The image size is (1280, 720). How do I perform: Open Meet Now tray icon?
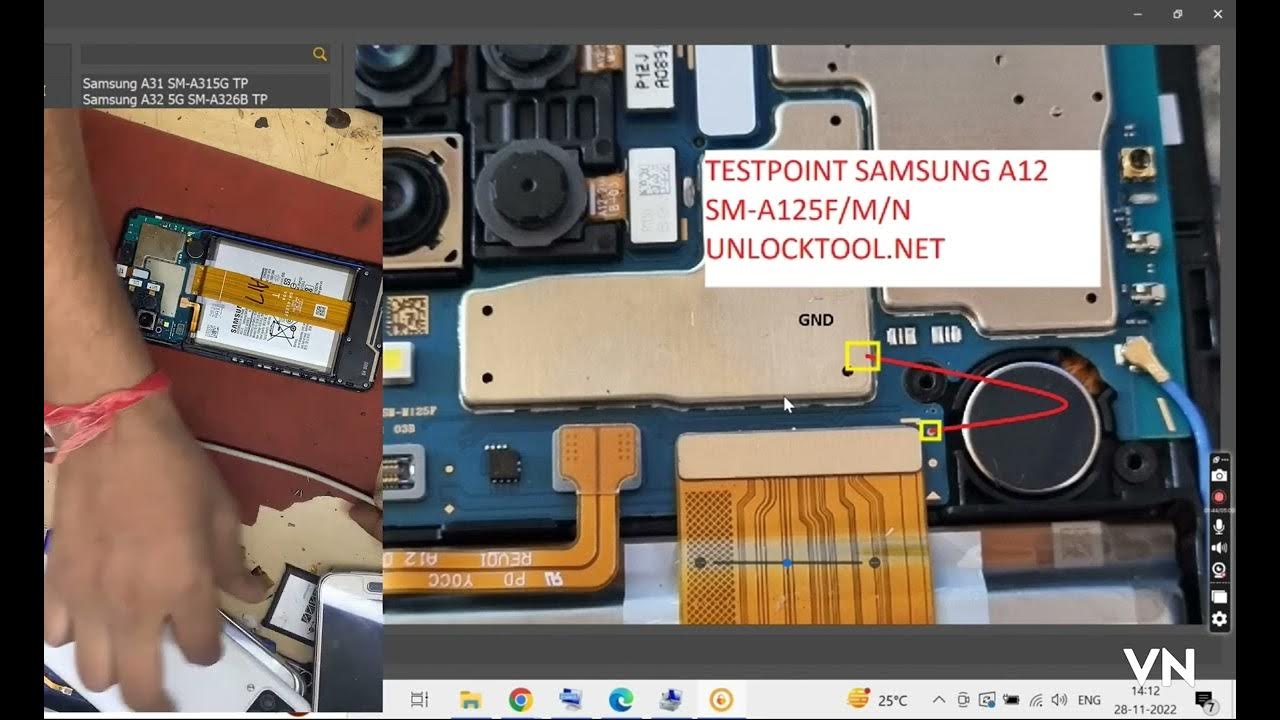click(x=963, y=700)
